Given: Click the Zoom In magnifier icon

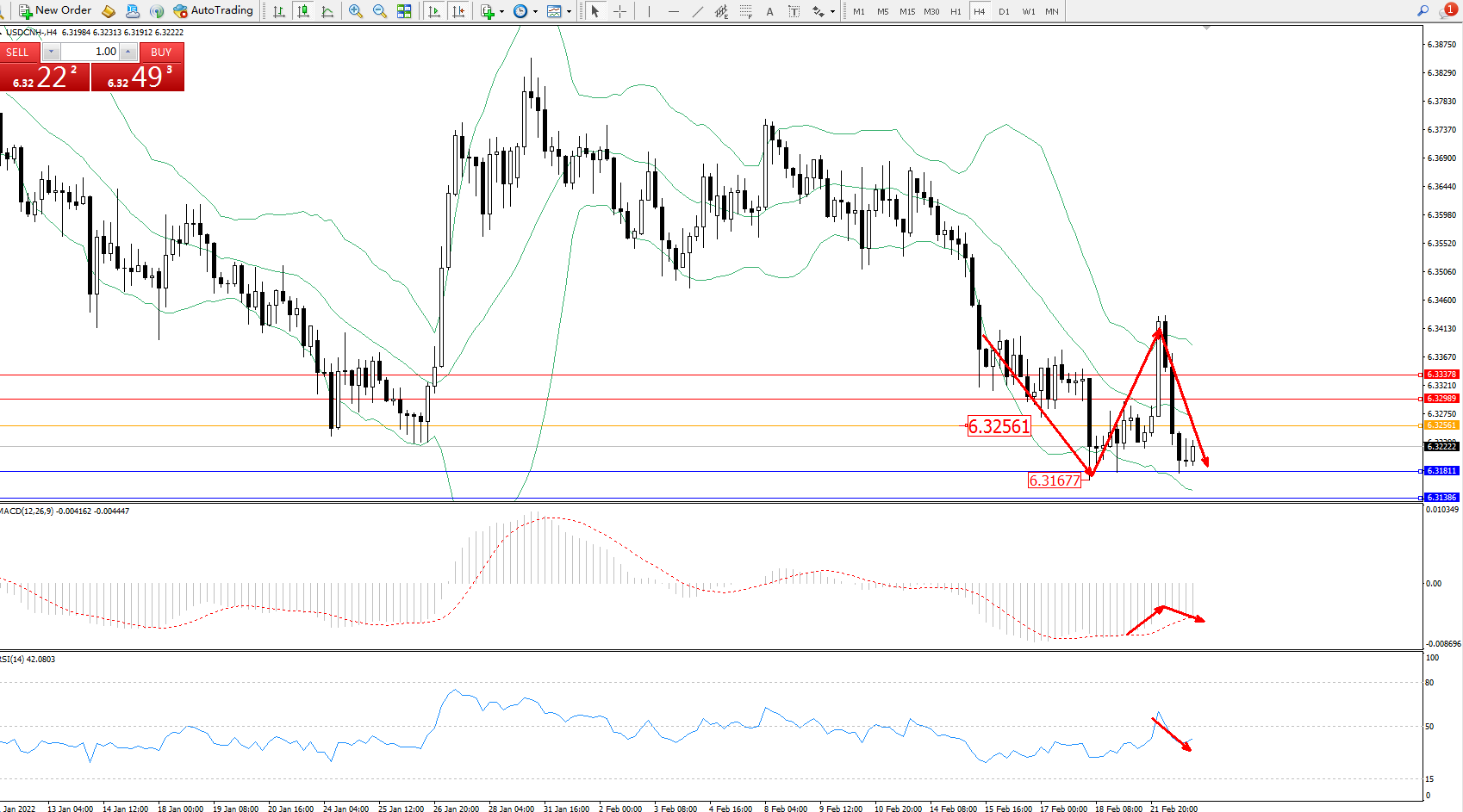Looking at the screenshot, I should (355, 11).
